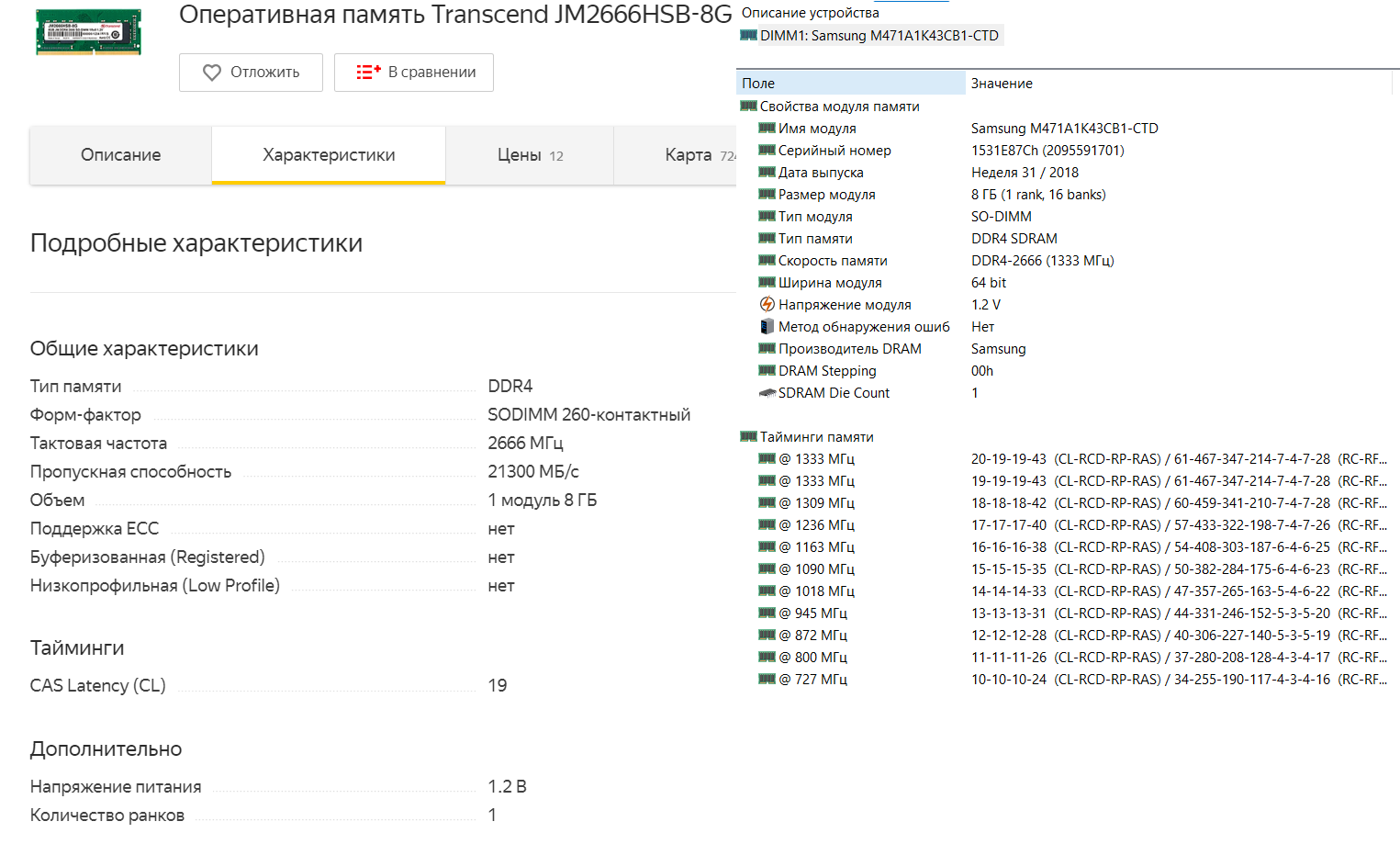Screen dimensions: 1400x844
Task: Select DIMM1: Samsung M471A1K43CB1-CTD device entry
Action: tap(869, 36)
